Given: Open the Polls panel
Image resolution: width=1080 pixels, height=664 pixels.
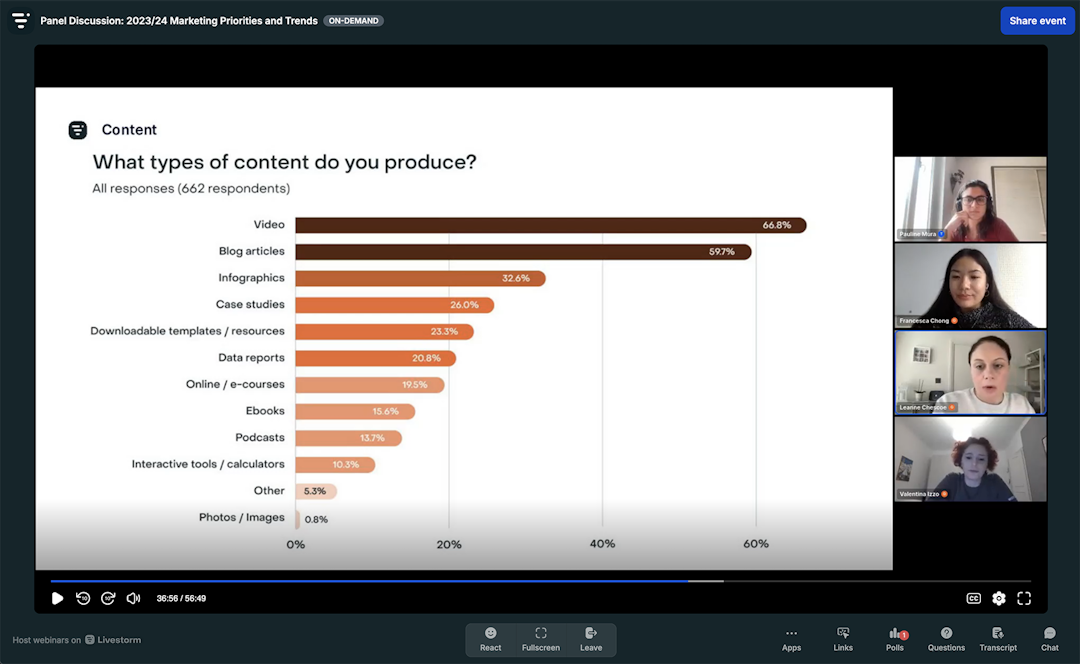Looking at the screenshot, I should (x=895, y=639).
